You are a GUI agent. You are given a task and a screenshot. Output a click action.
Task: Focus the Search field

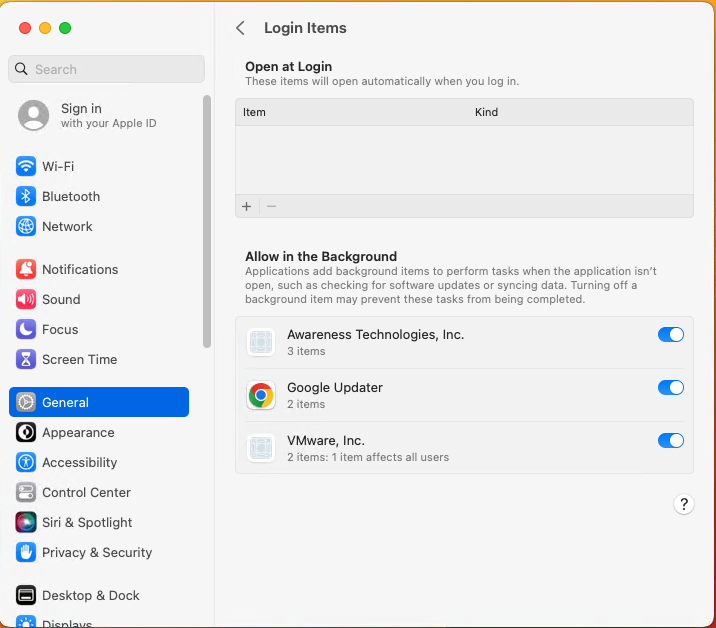pos(106,69)
